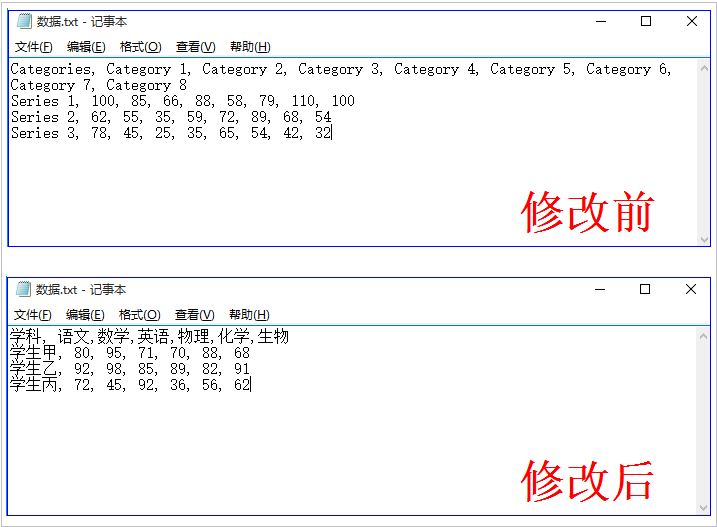Place cursor after '62' in 学生丙 row
Screen dimensions: 717x527
(251, 385)
